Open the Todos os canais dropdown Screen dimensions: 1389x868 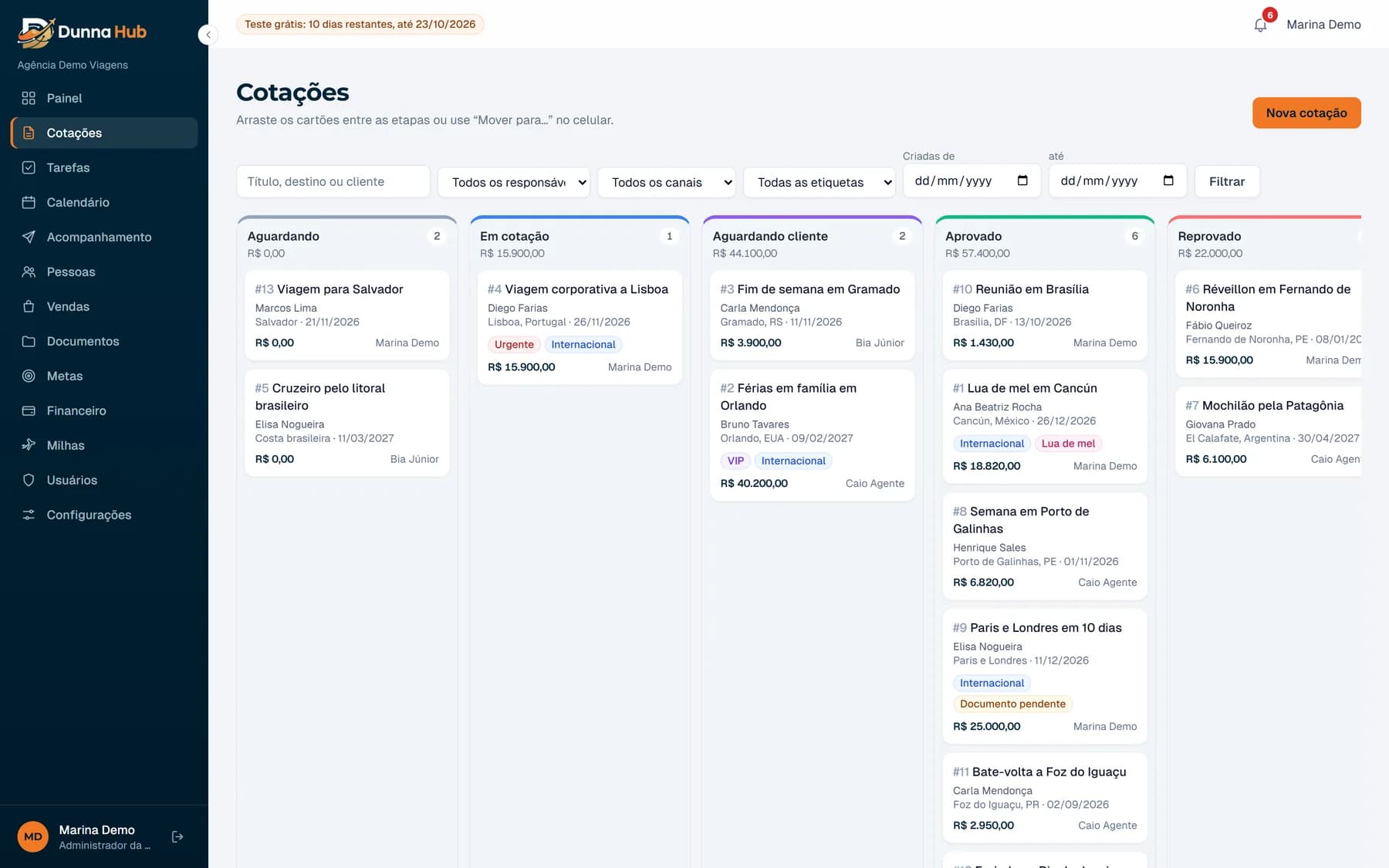[x=667, y=182]
